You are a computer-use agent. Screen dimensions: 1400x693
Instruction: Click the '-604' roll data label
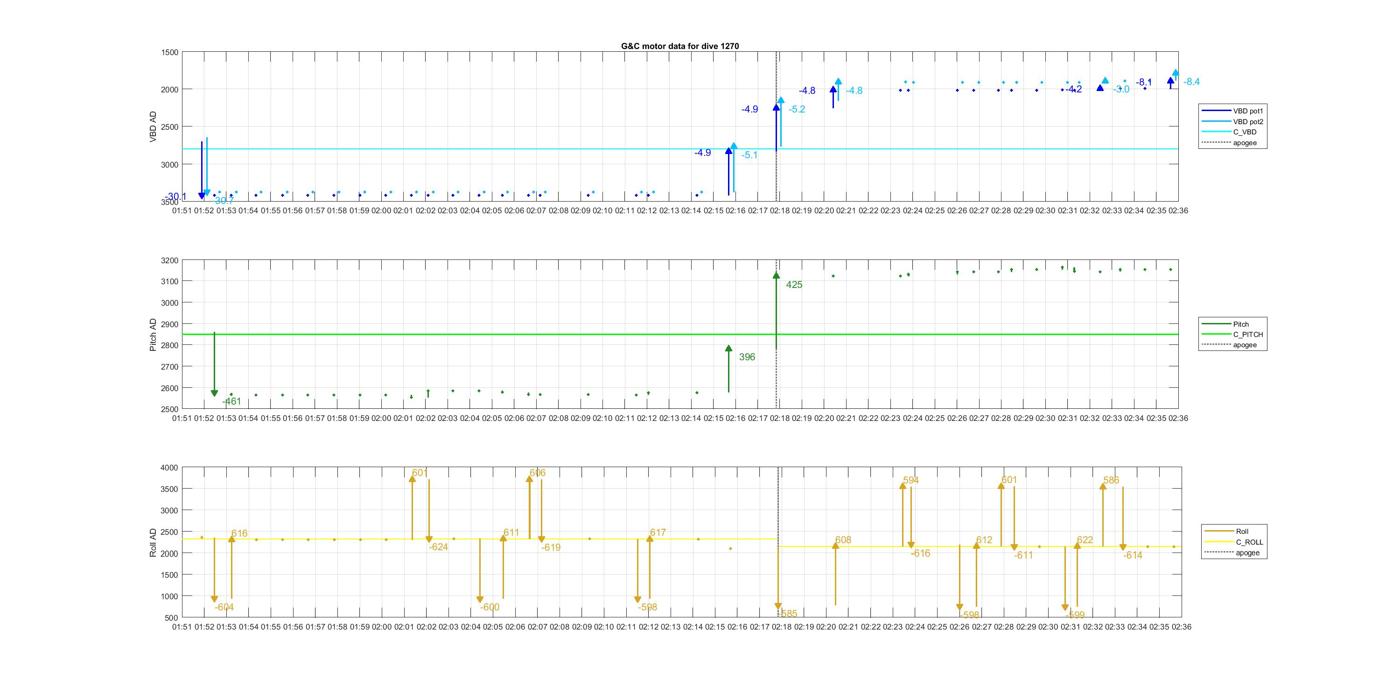[x=224, y=608]
